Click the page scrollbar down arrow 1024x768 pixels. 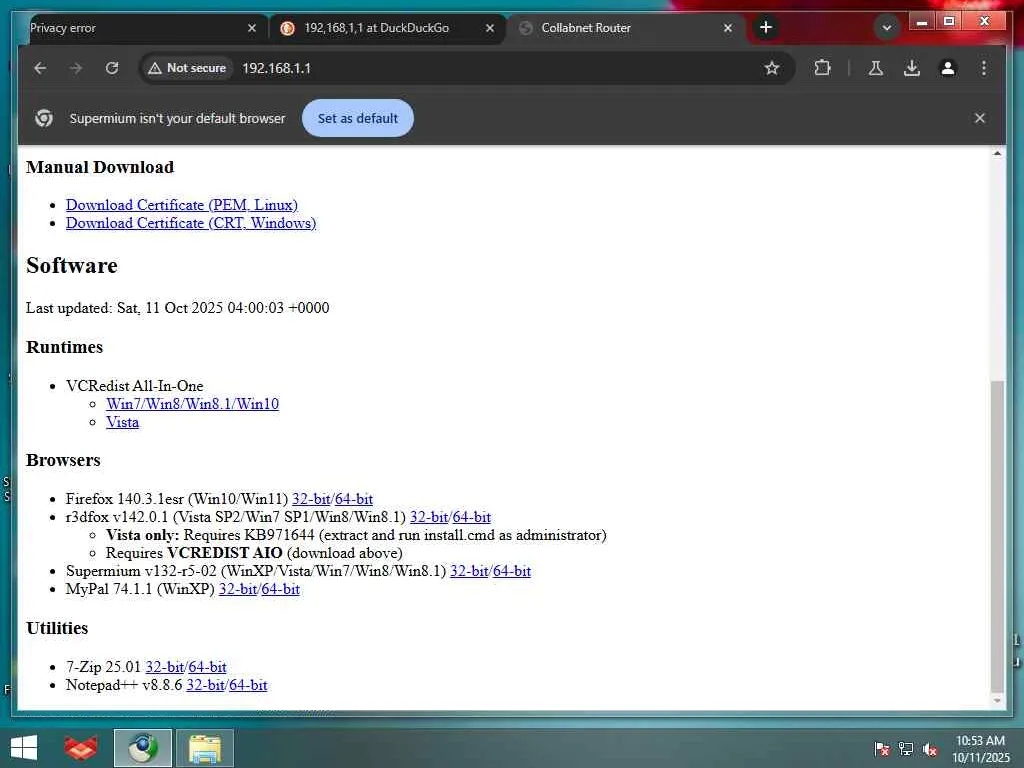click(997, 700)
